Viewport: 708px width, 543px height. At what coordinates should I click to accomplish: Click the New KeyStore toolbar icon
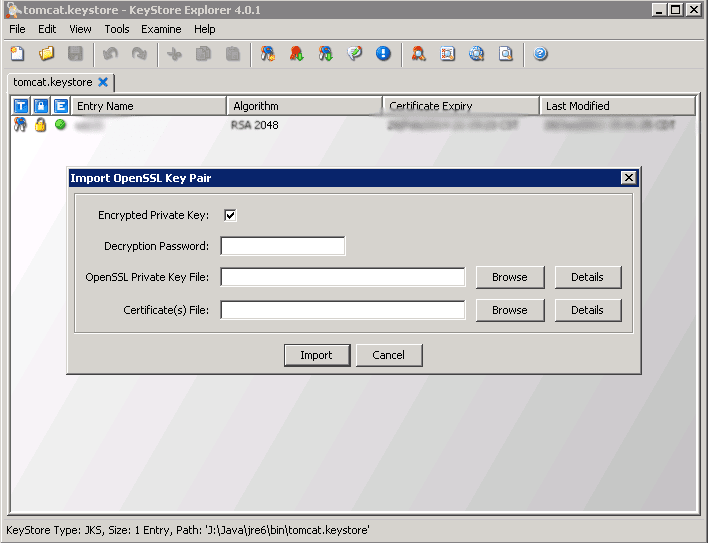click(x=18, y=54)
